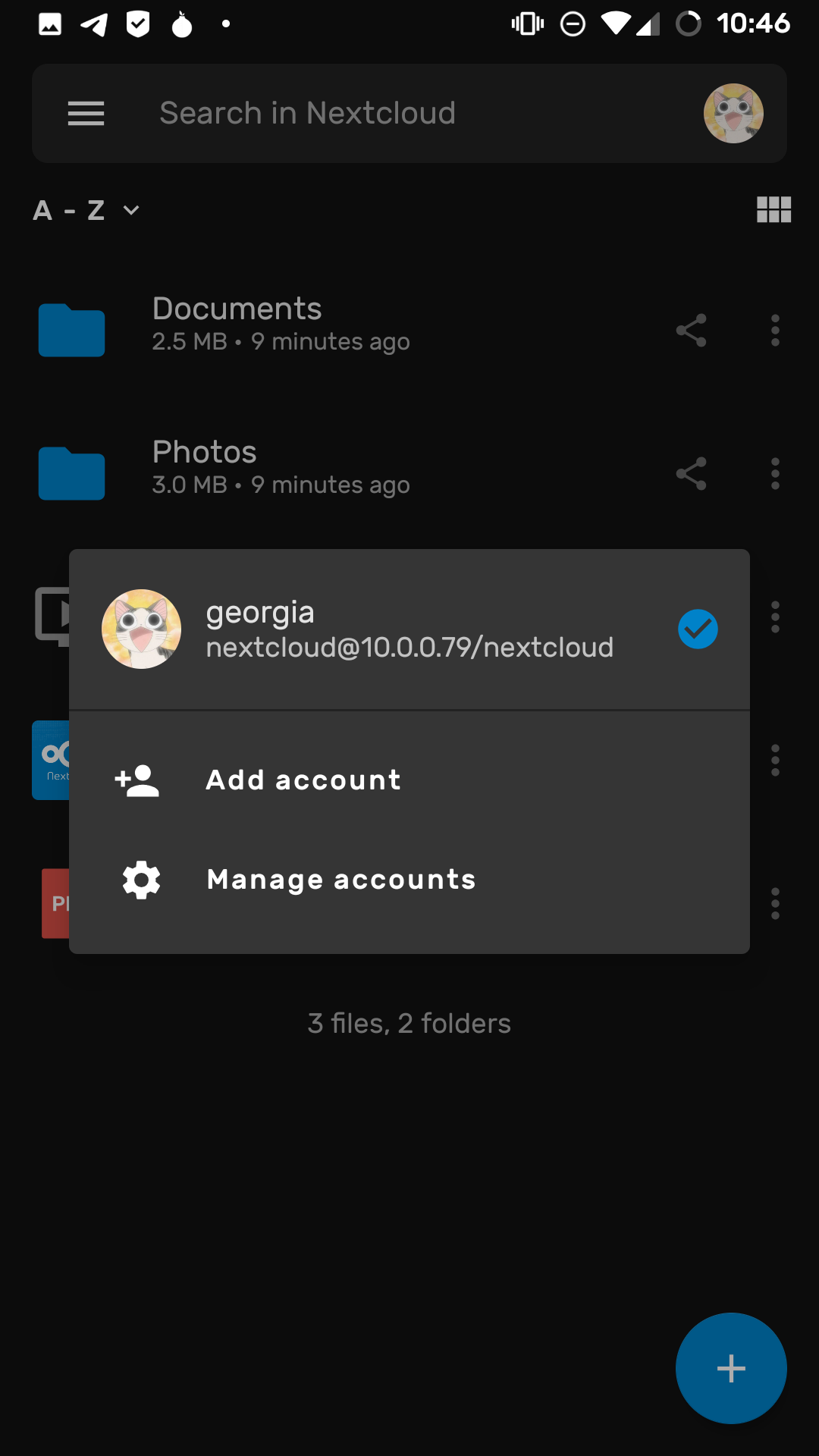The image size is (819, 1456).
Task: Tap the profile avatar in search bar
Action: point(733,114)
